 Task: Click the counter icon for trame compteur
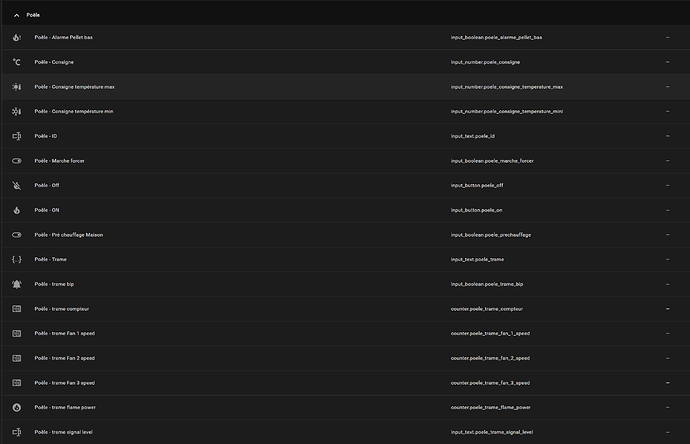click(x=17, y=309)
